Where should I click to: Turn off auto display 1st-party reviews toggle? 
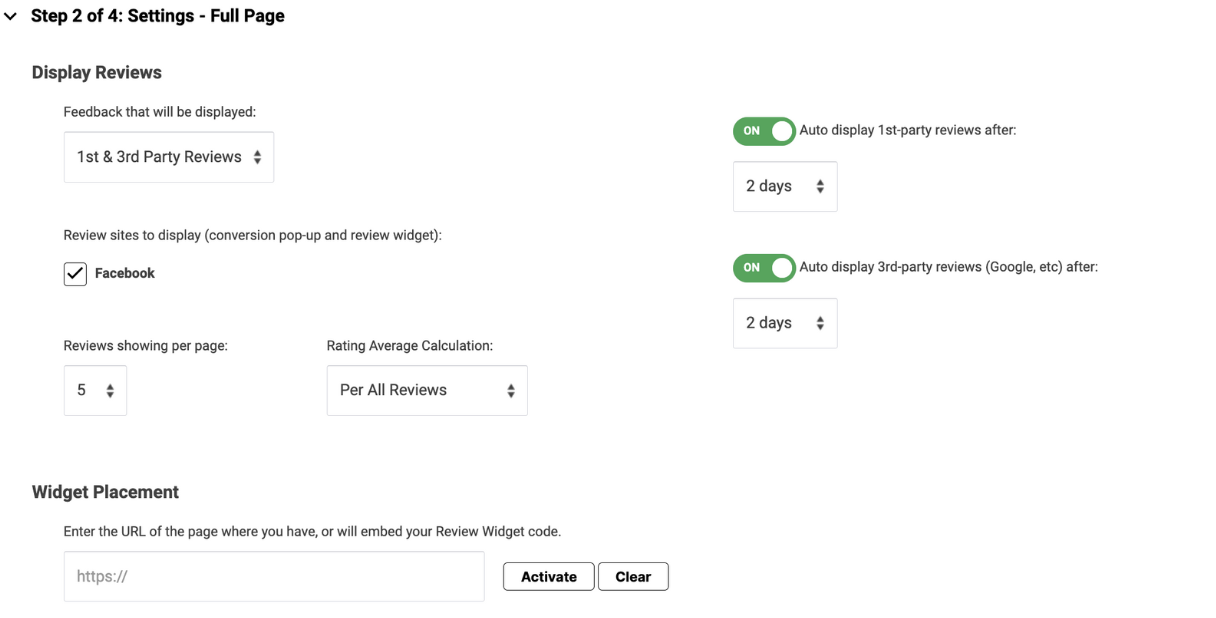click(764, 131)
